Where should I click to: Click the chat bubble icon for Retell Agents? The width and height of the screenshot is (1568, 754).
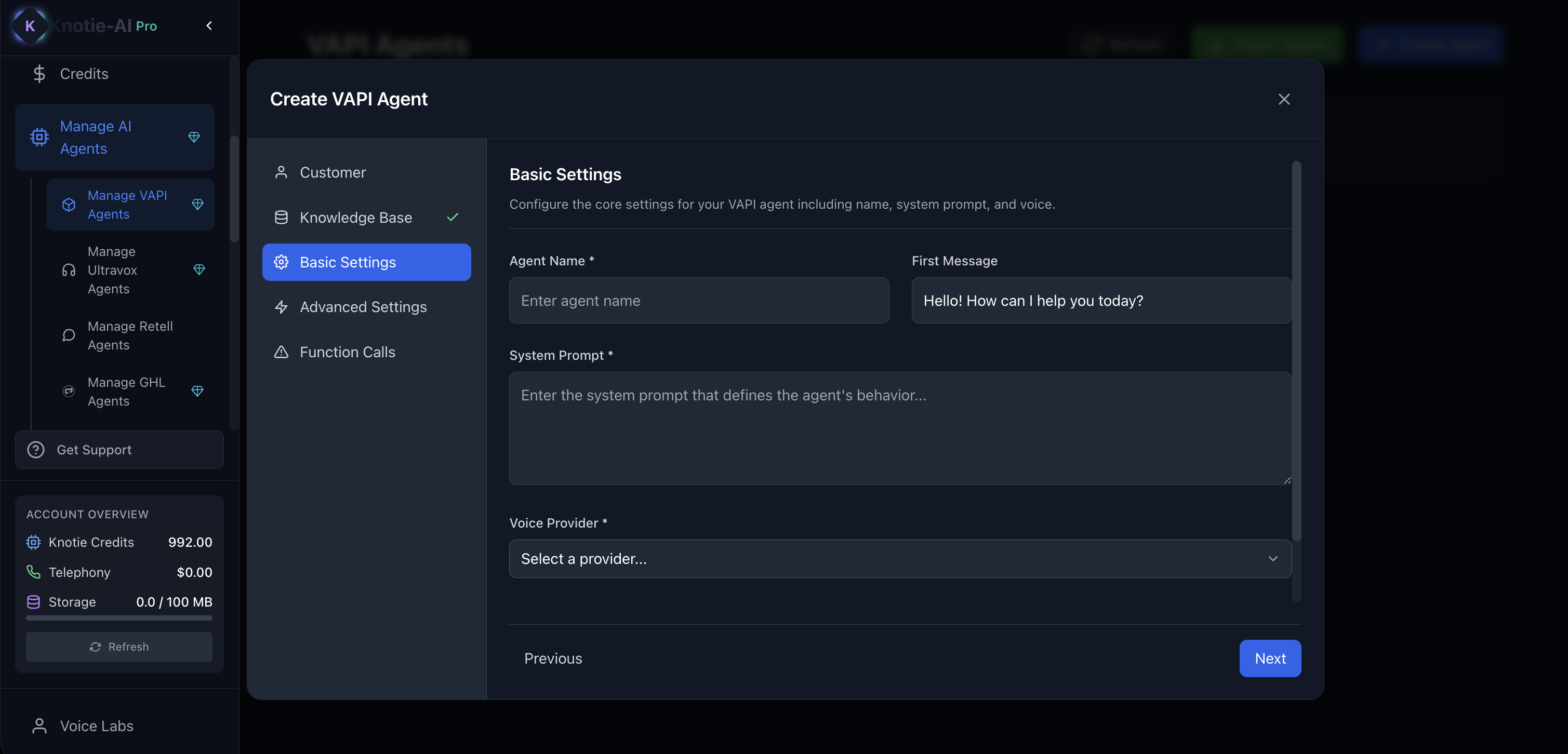click(x=69, y=335)
